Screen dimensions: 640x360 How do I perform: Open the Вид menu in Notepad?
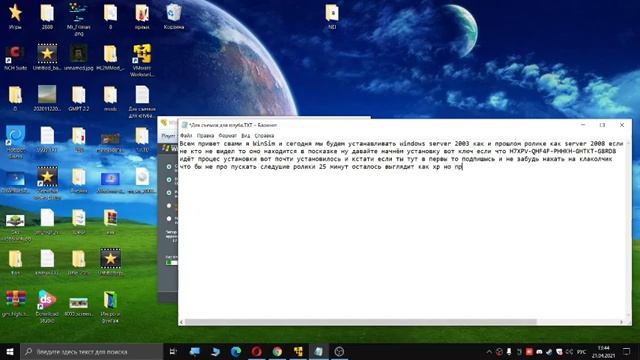(x=245, y=136)
